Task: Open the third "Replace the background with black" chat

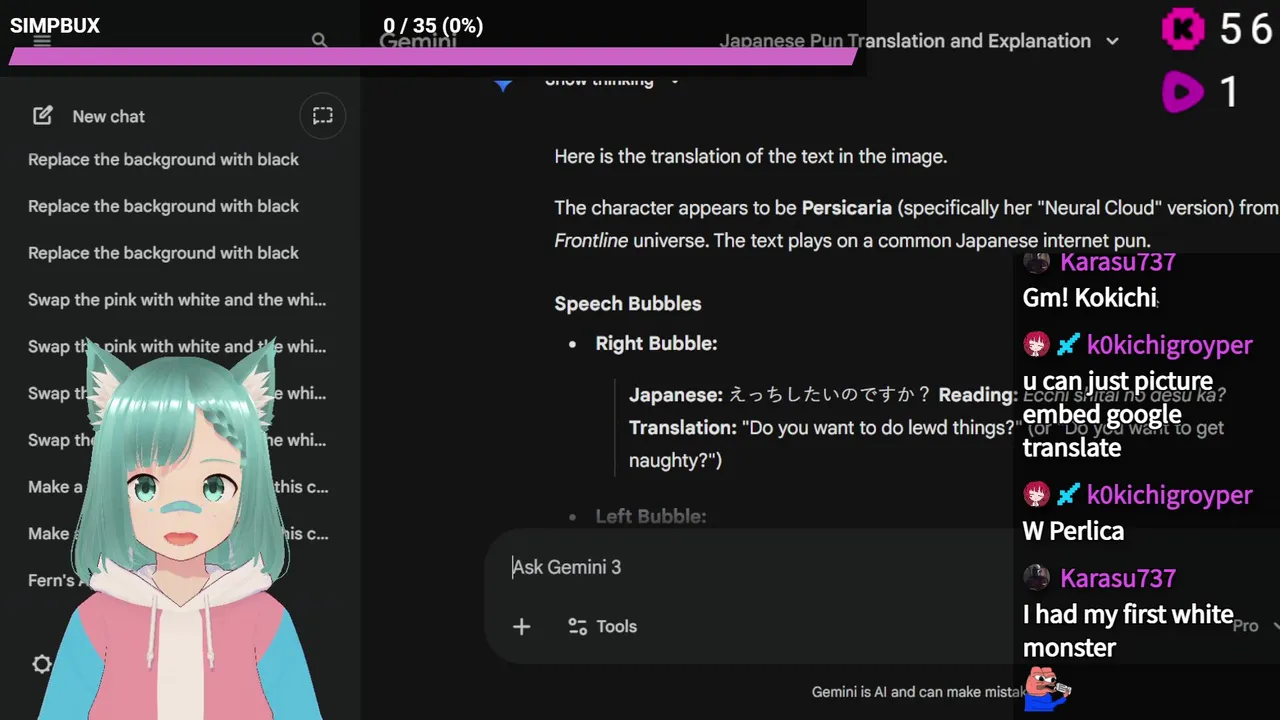Action: point(163,253)
